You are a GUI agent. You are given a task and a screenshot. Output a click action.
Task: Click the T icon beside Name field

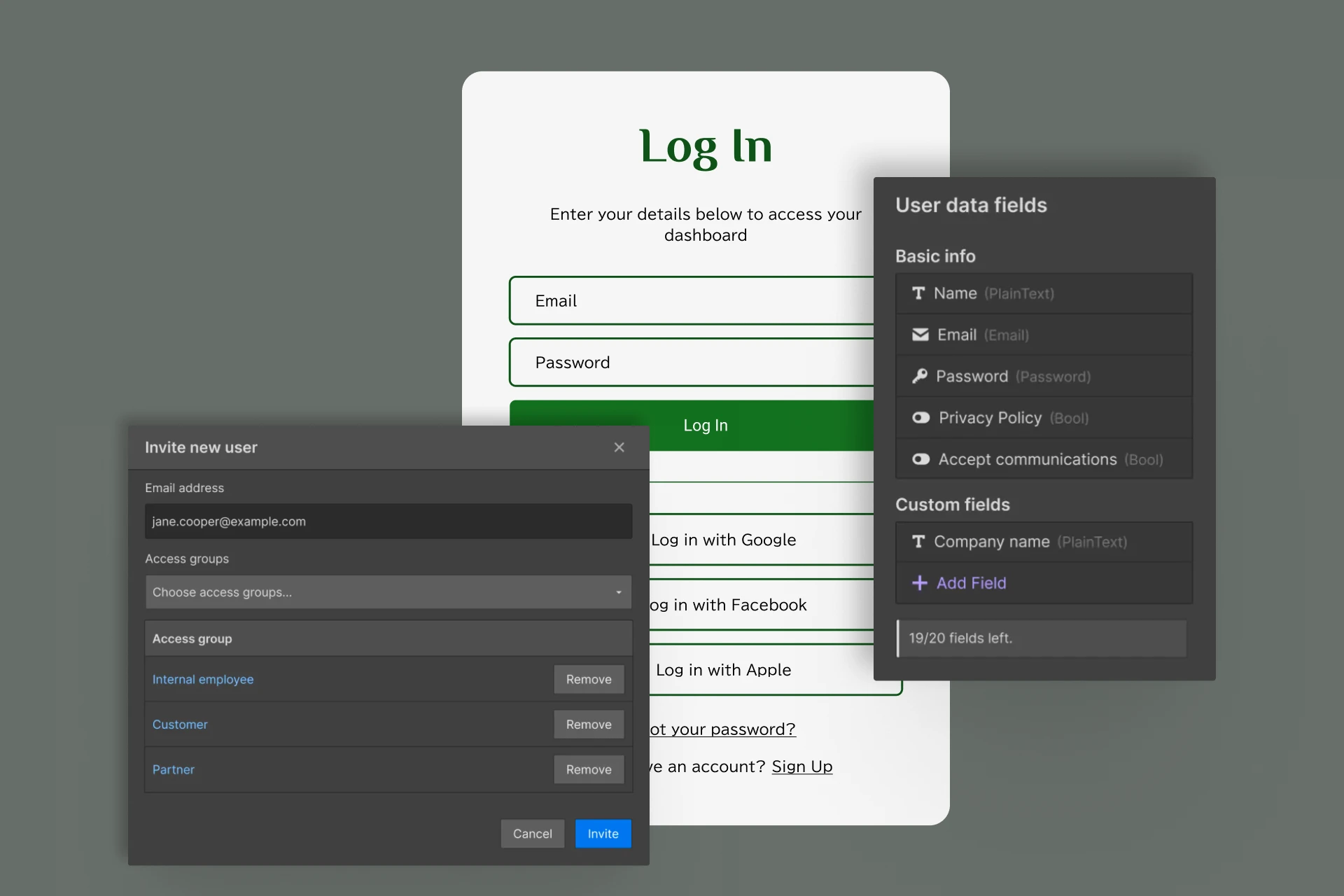click(x=918, y=293)
